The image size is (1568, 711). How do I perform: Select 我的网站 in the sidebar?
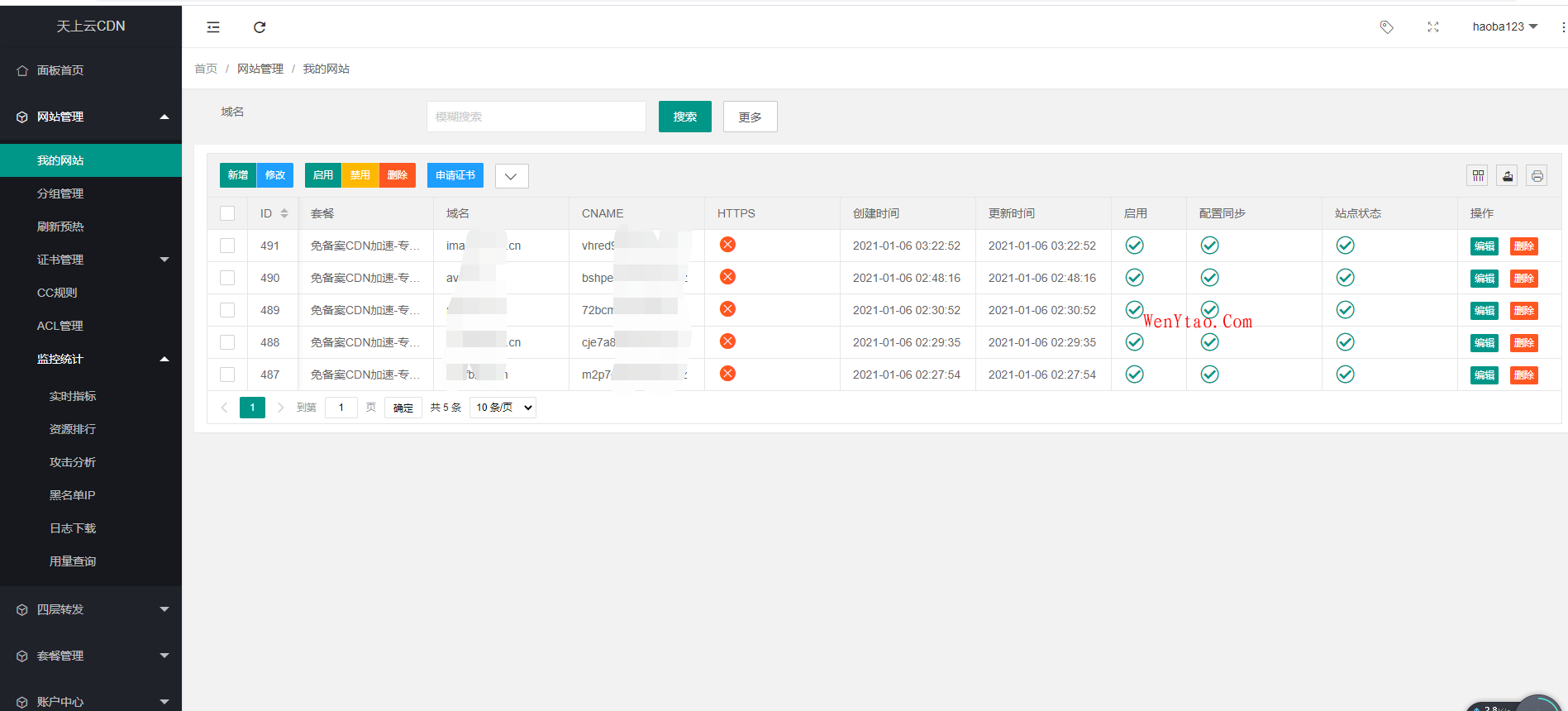coord(91,160)
